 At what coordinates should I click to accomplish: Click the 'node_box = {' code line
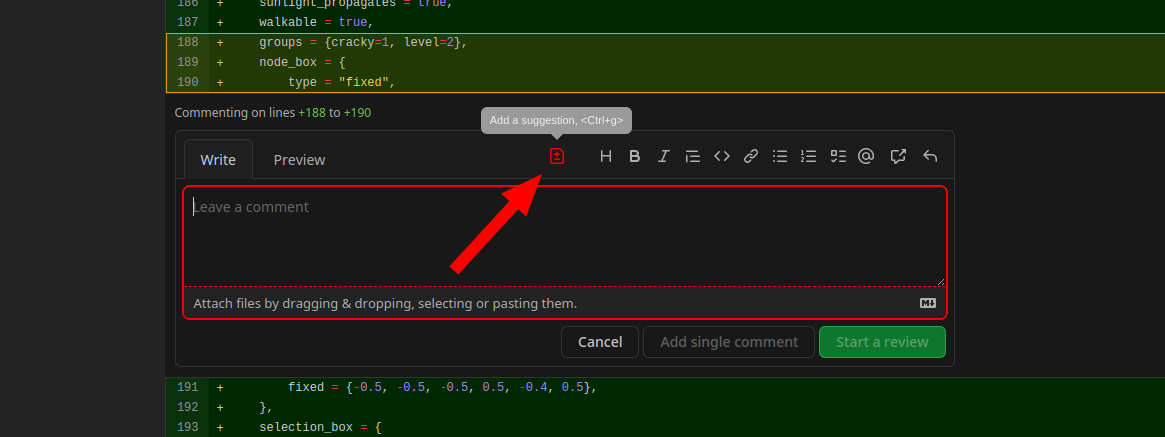[302, 62]
